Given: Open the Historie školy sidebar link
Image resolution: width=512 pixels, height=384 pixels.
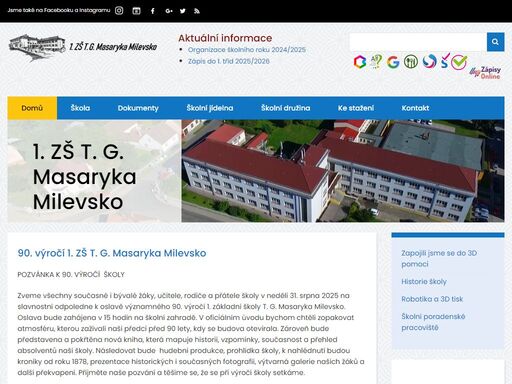Looking at the screenshot, I should click(424, 282).
